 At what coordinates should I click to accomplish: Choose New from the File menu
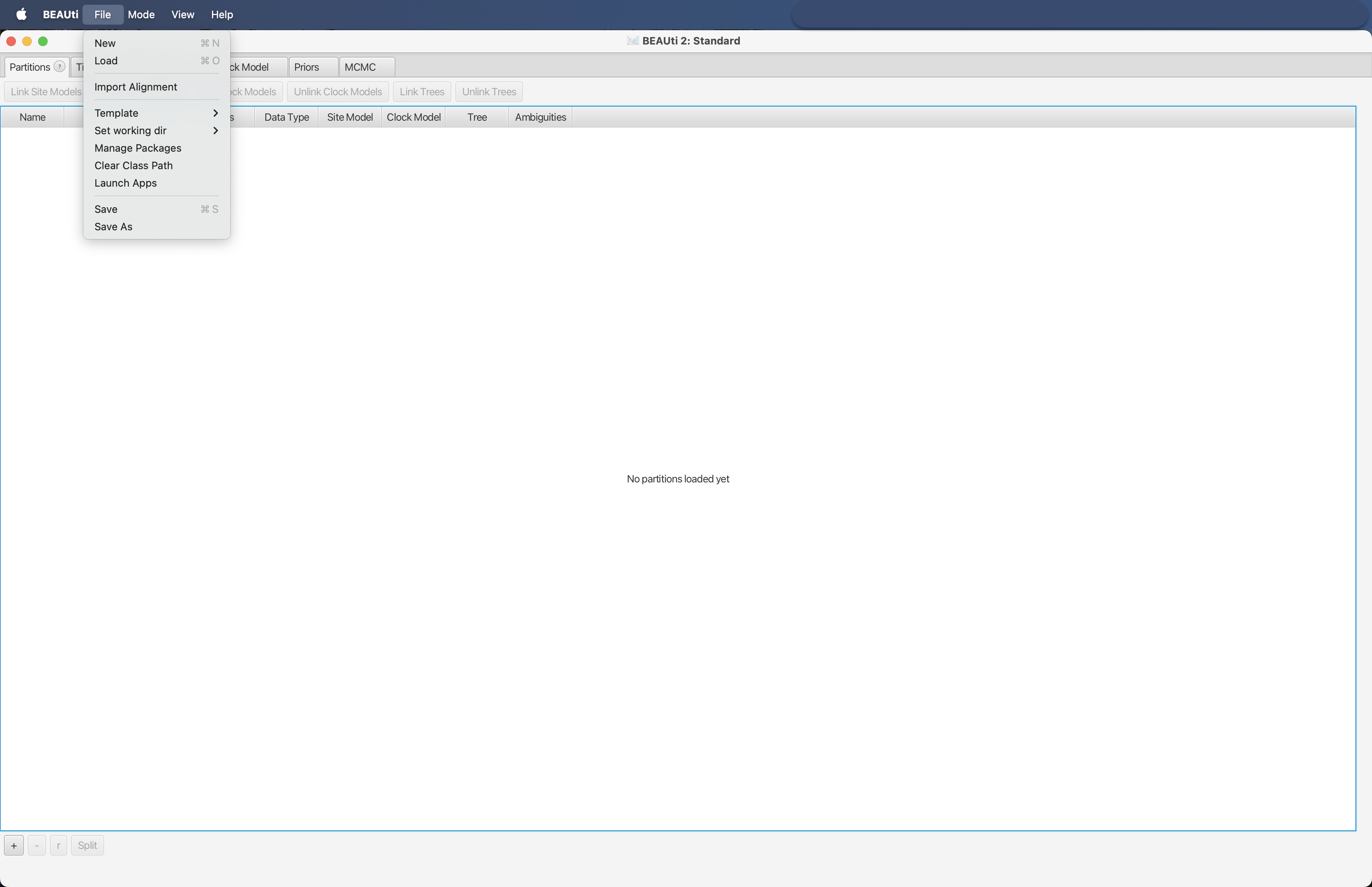156,43
